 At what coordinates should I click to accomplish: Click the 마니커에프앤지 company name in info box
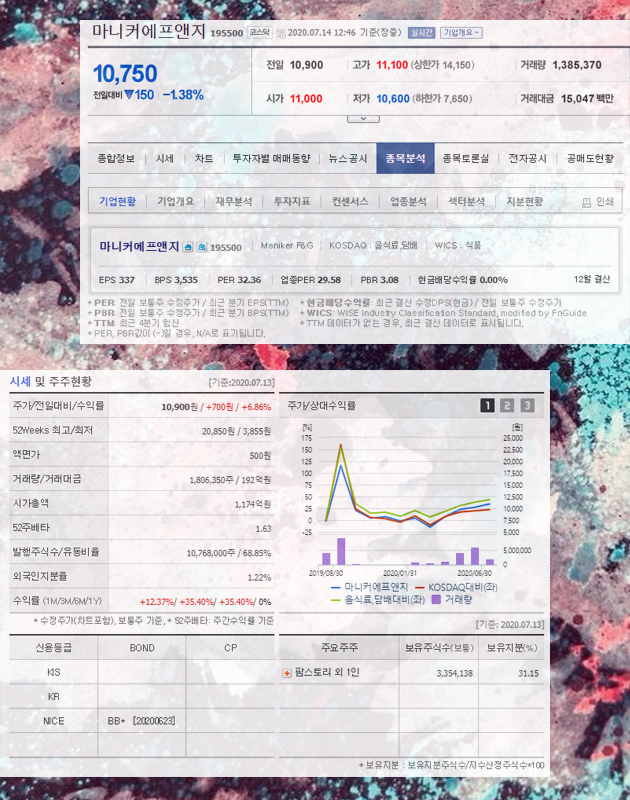coord(139,247)
